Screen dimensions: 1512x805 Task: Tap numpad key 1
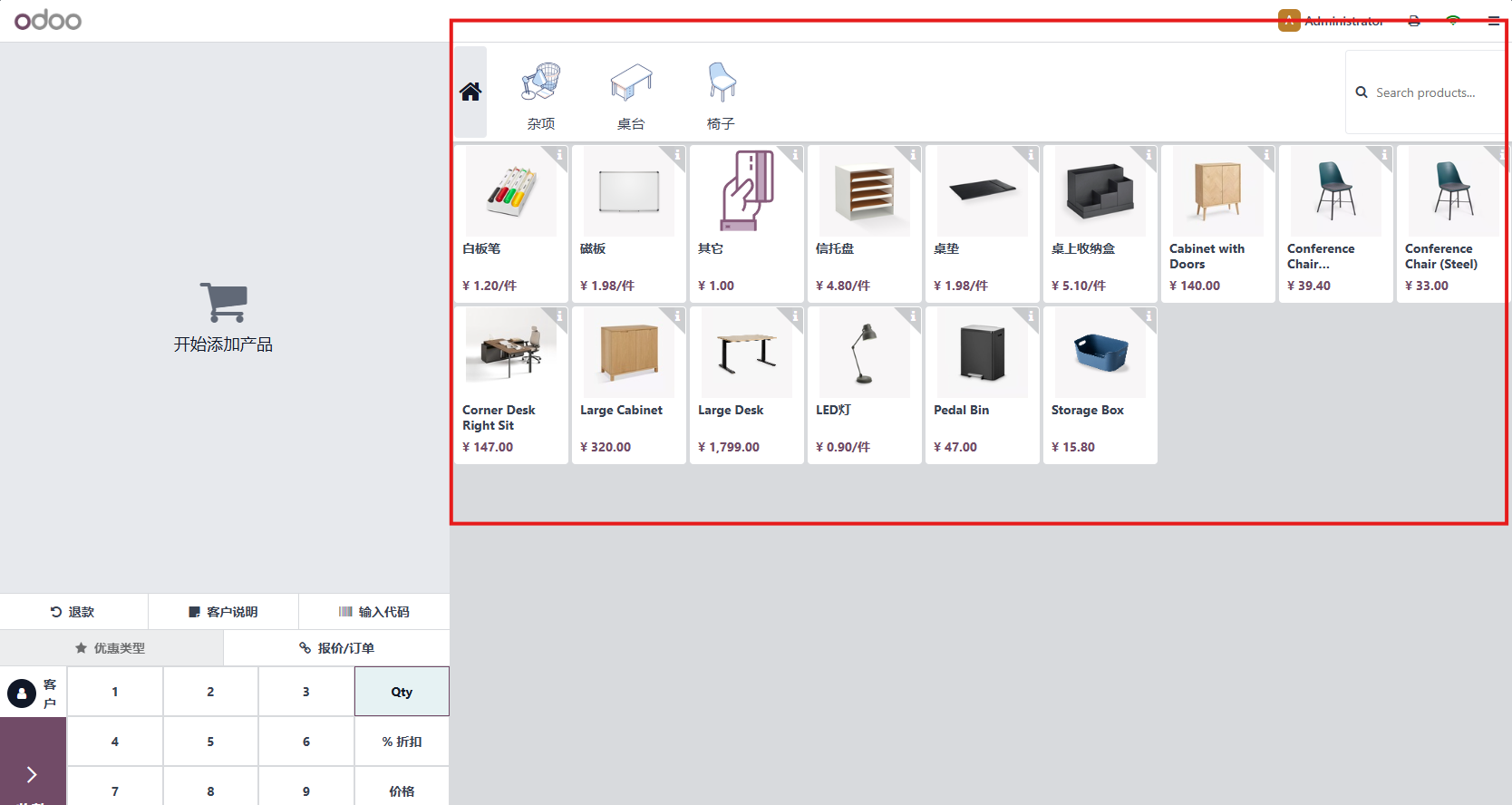pos(115,692)
